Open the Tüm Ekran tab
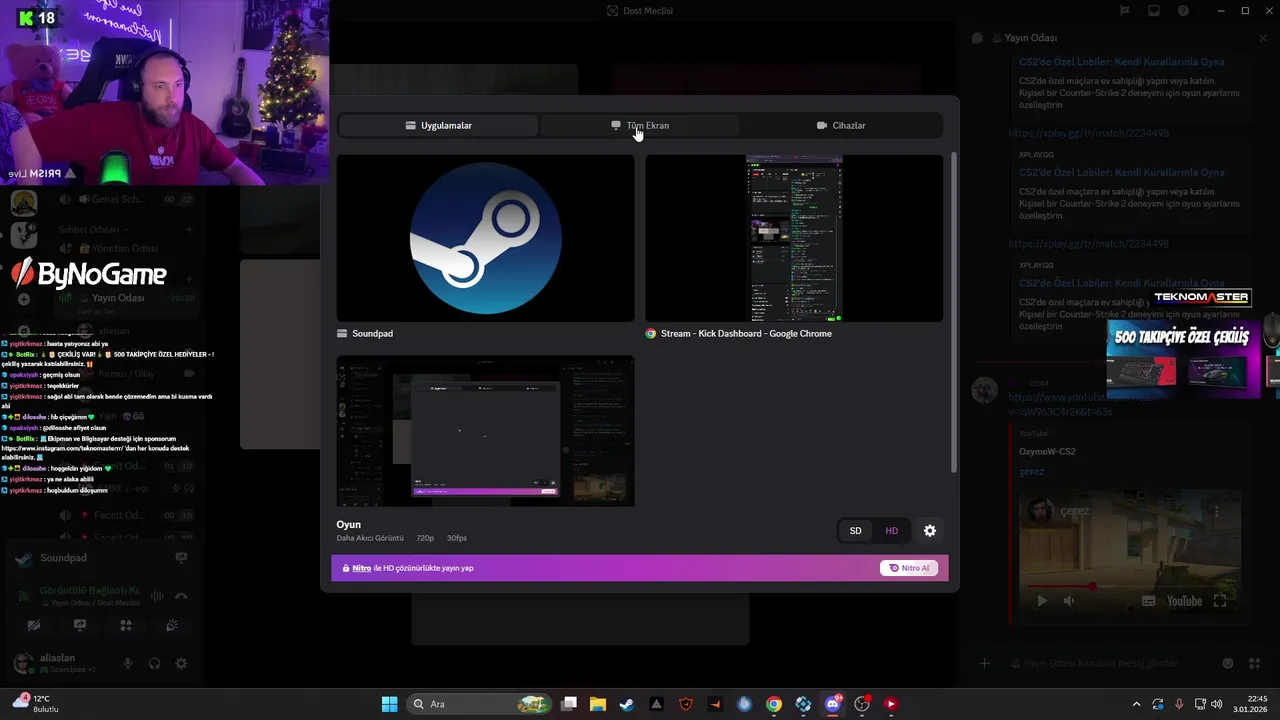 (x=640, y=125)
